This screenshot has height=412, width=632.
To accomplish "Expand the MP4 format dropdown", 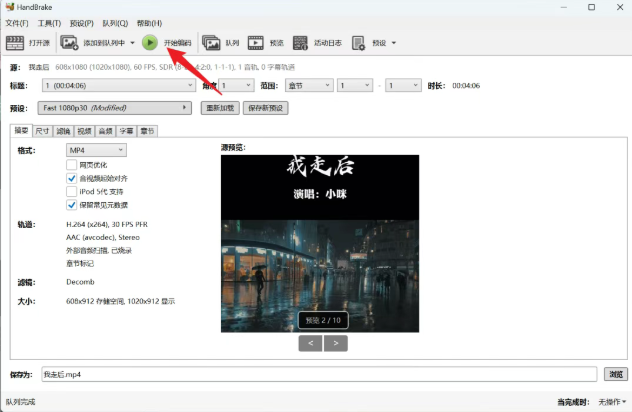I will click(x=95, y=150).
